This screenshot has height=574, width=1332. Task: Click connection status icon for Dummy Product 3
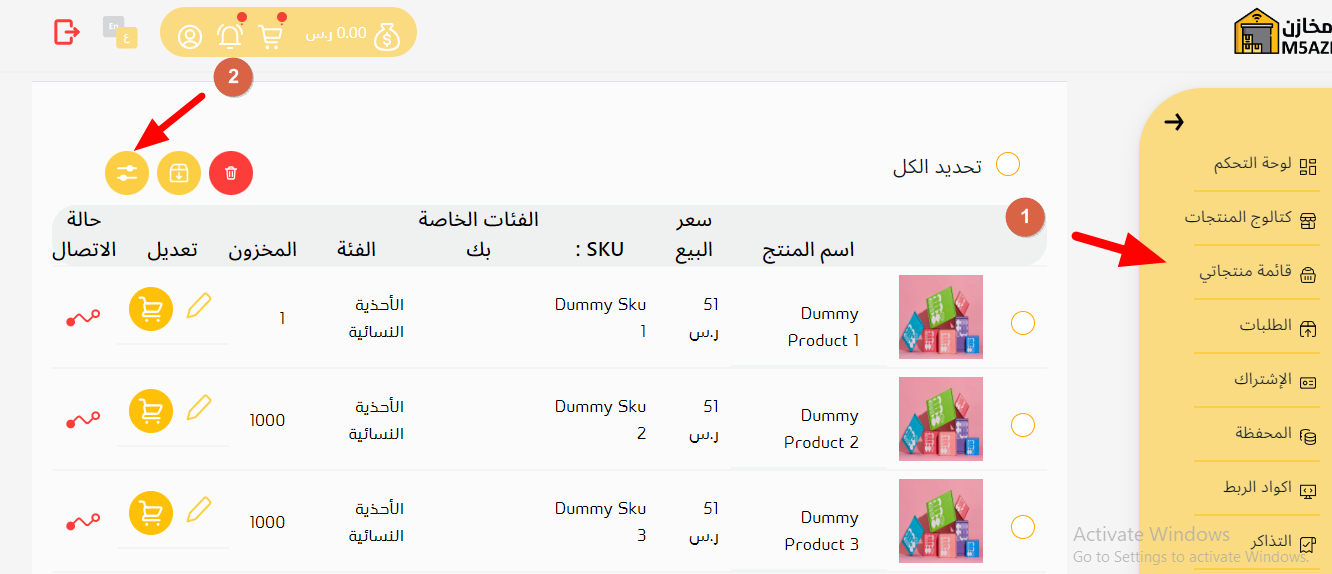click(84, 522)
